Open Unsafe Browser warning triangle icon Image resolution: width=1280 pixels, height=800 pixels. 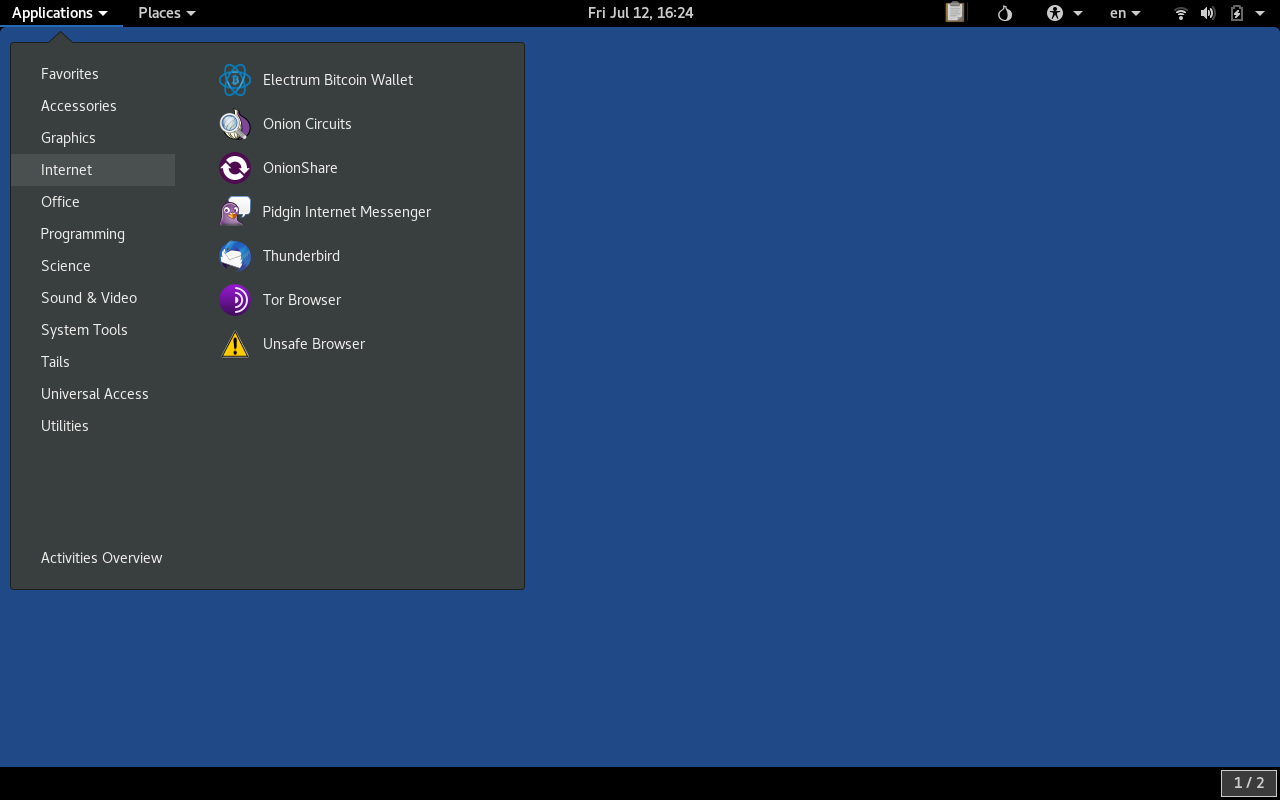click(235, 344)
